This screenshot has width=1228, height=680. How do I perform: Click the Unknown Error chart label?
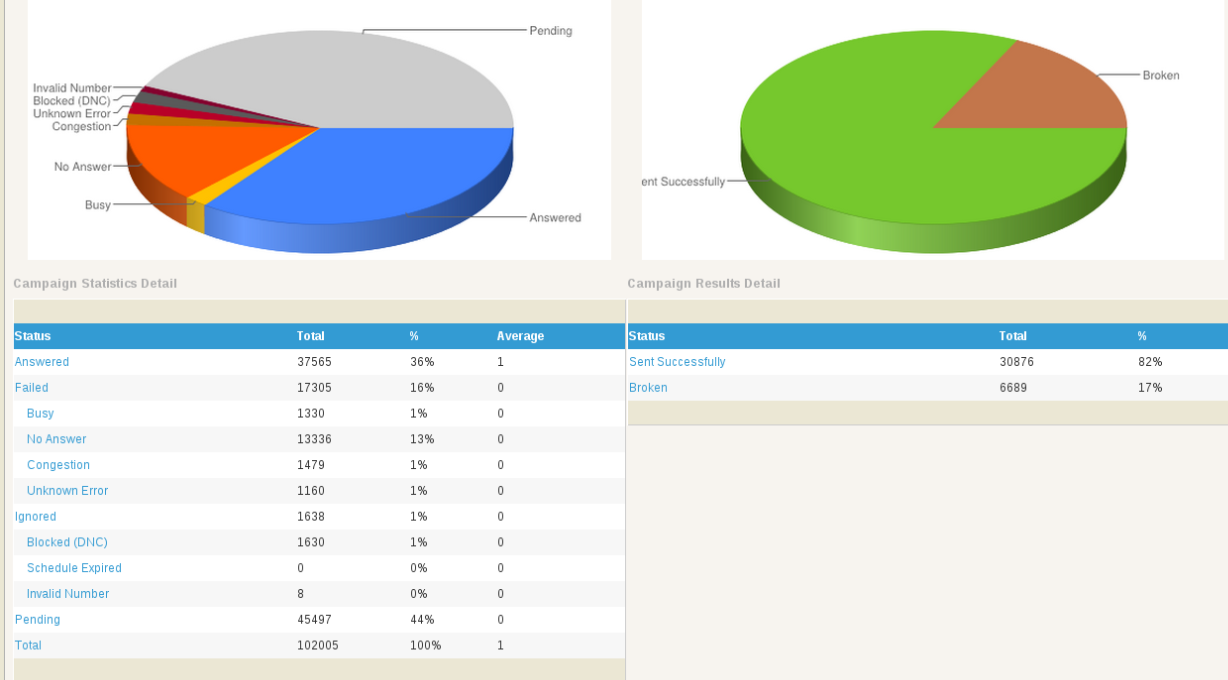point(72,114)
